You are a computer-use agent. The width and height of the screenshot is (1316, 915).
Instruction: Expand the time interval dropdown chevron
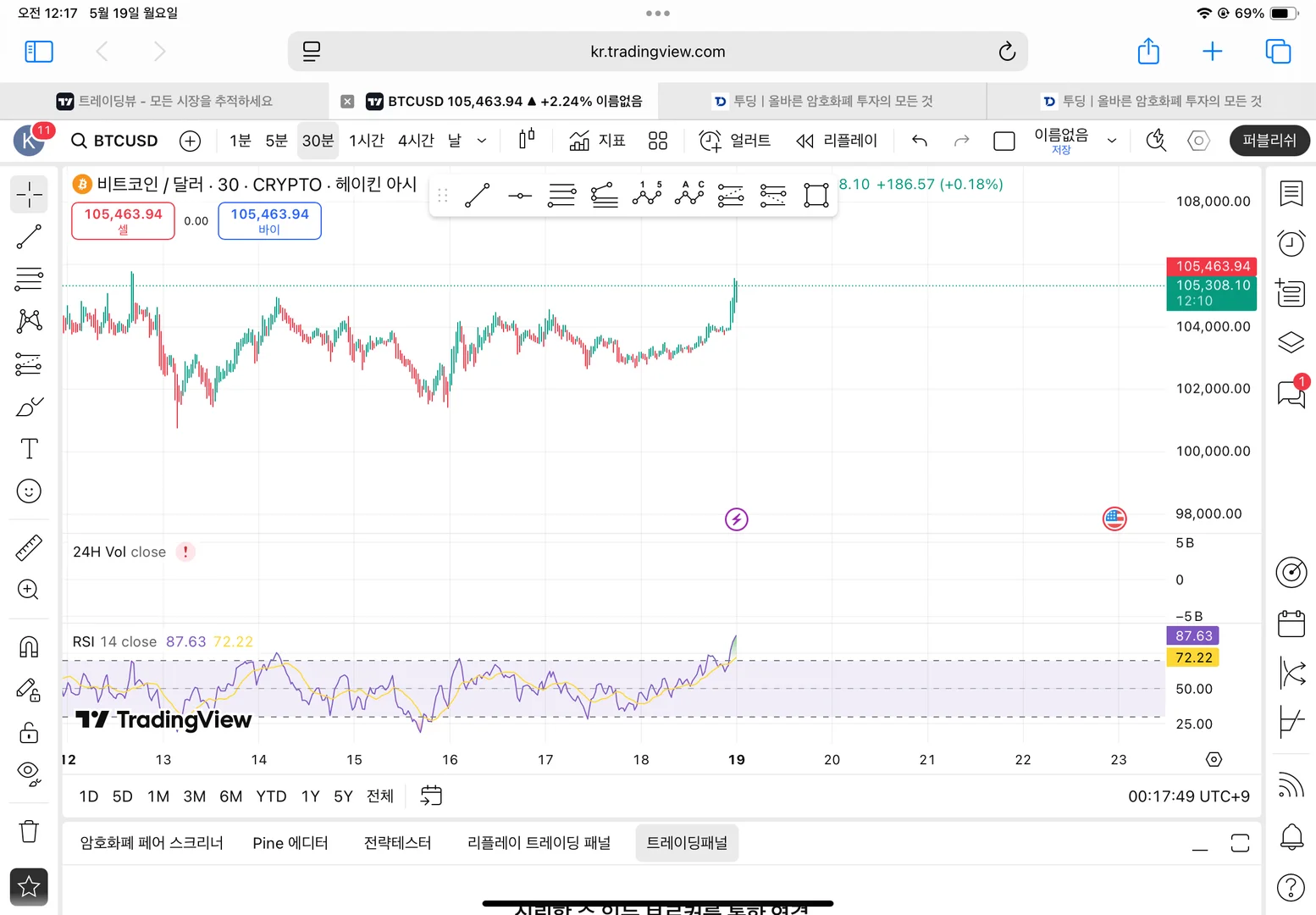point(482,141)
